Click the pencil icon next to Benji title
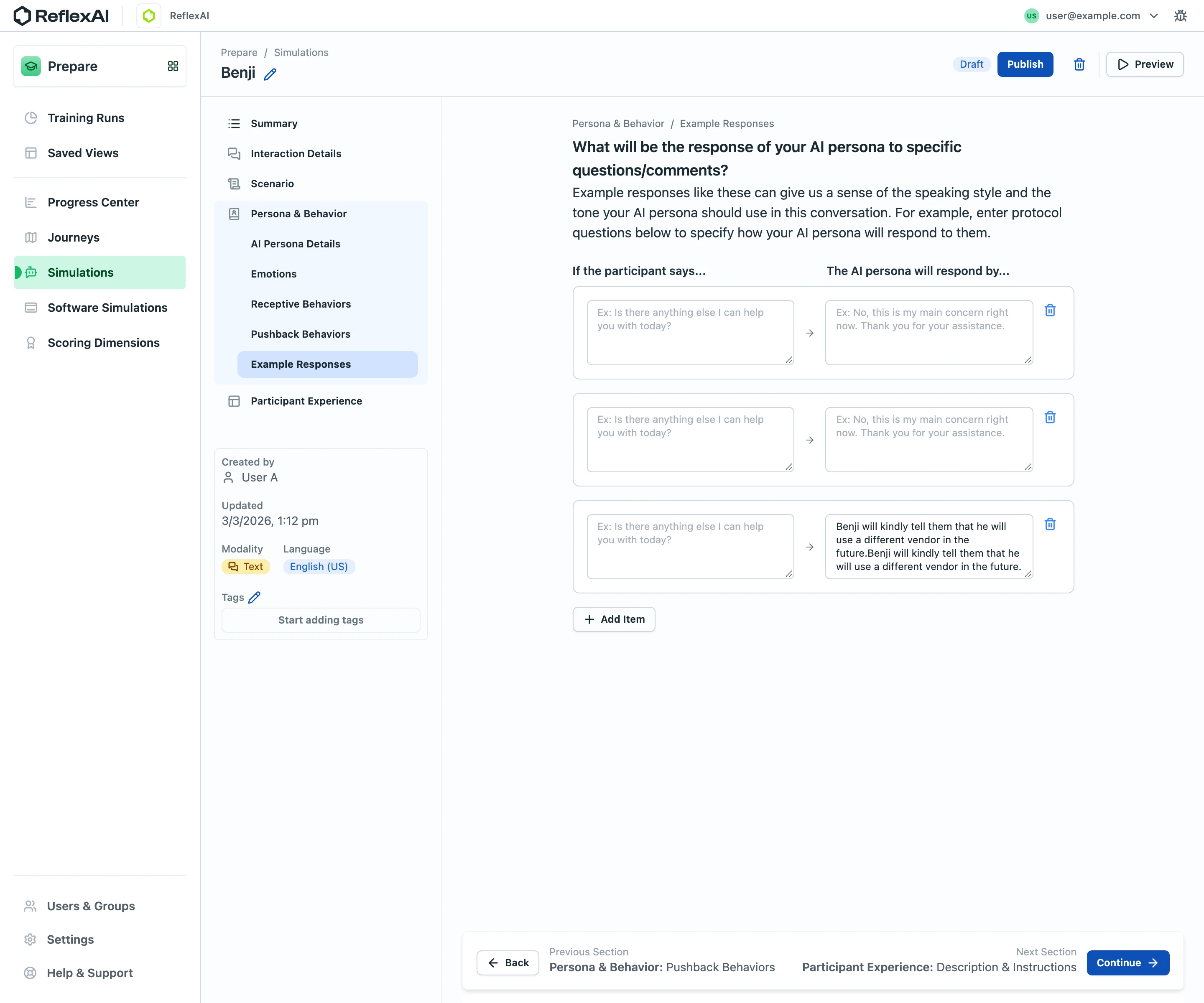Screen dimensions: 1204x1003 270,74
